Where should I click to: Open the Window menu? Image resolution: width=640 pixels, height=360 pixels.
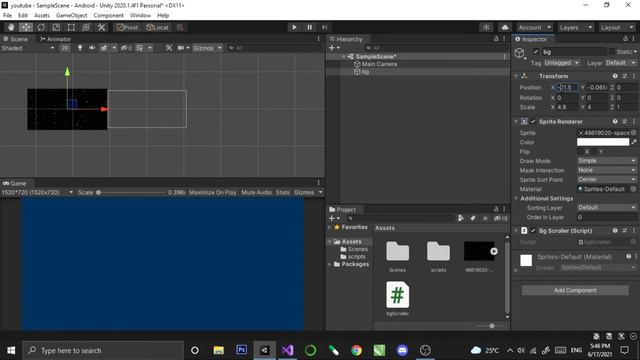pyautogui.click(x=140, y=16)
